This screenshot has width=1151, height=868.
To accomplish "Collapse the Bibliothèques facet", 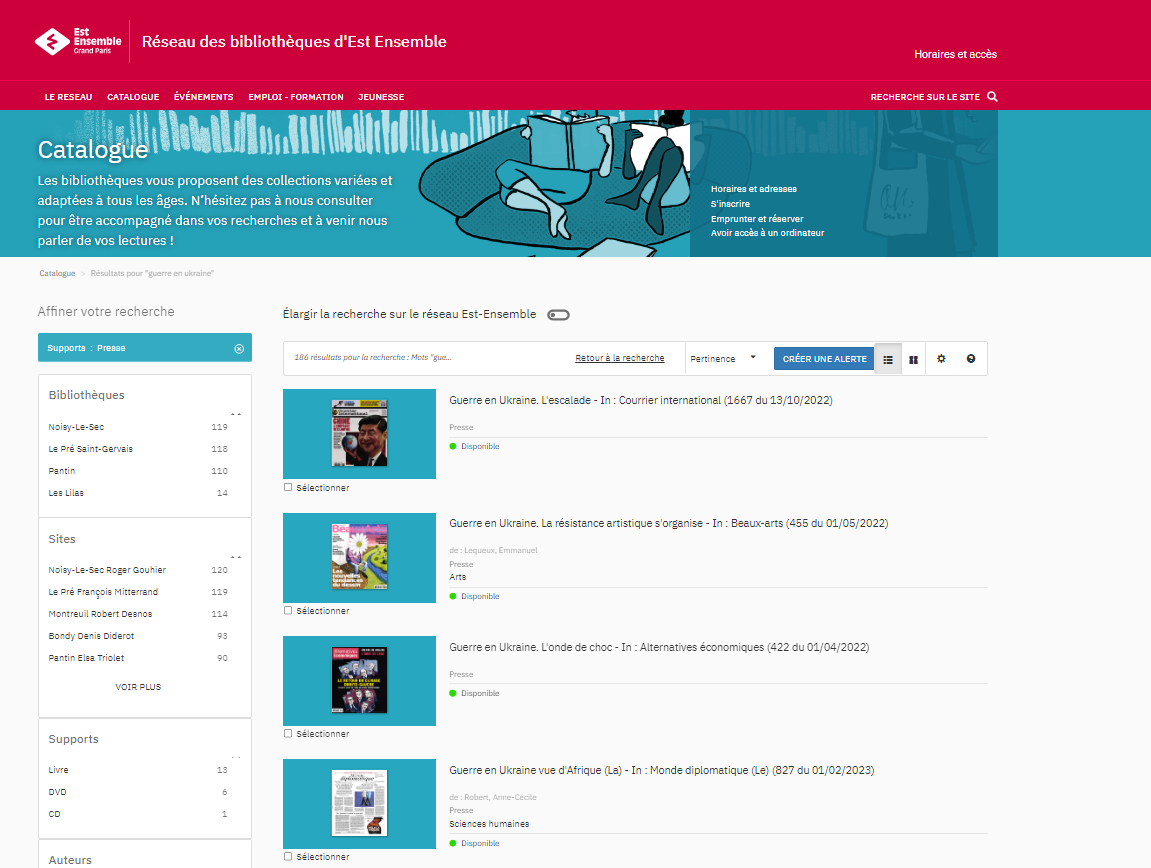I will pyautogui.click(x=236, y=414).
